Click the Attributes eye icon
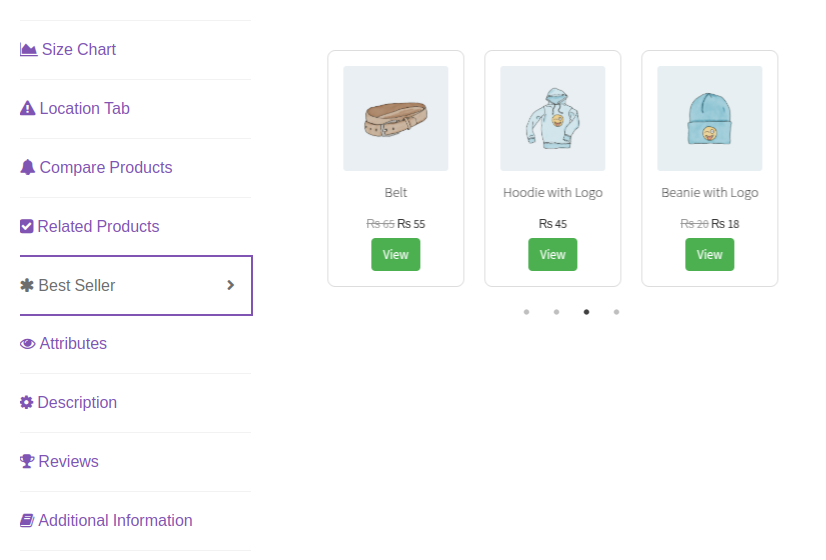 point(27,344)
